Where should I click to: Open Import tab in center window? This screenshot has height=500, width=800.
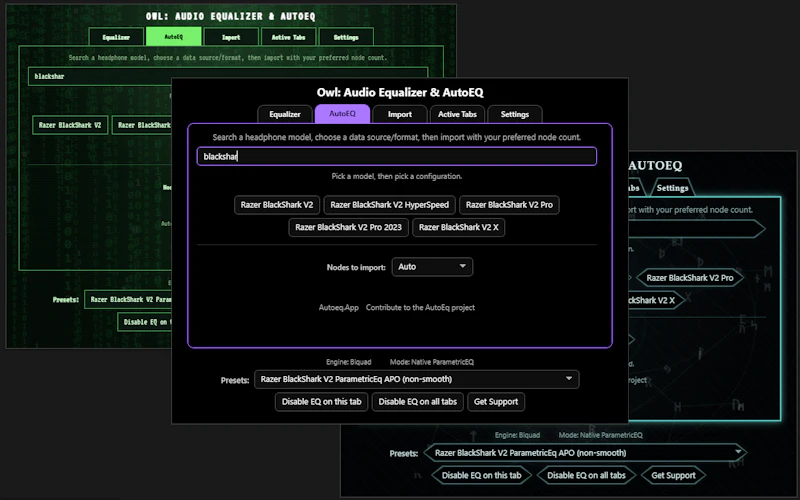coord(399,114)
